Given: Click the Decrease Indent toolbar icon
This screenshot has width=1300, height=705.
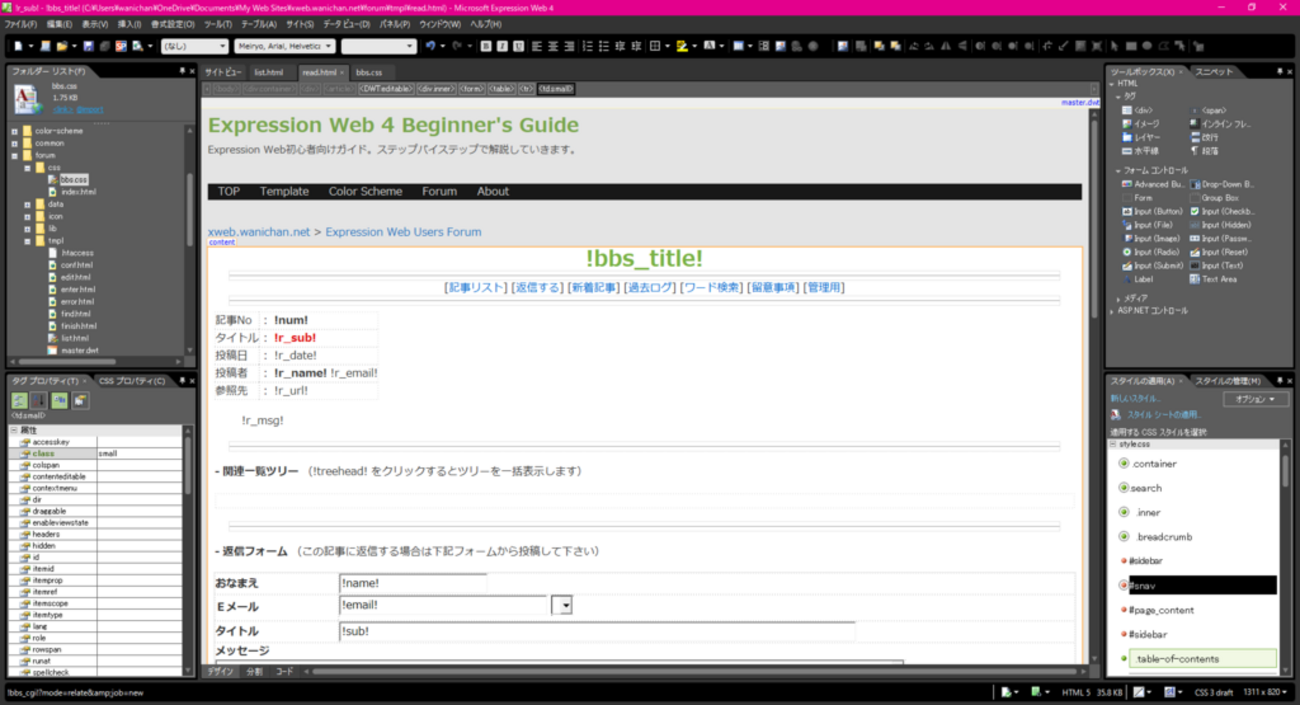Looking at the screenshot, I should coord(620,46).
